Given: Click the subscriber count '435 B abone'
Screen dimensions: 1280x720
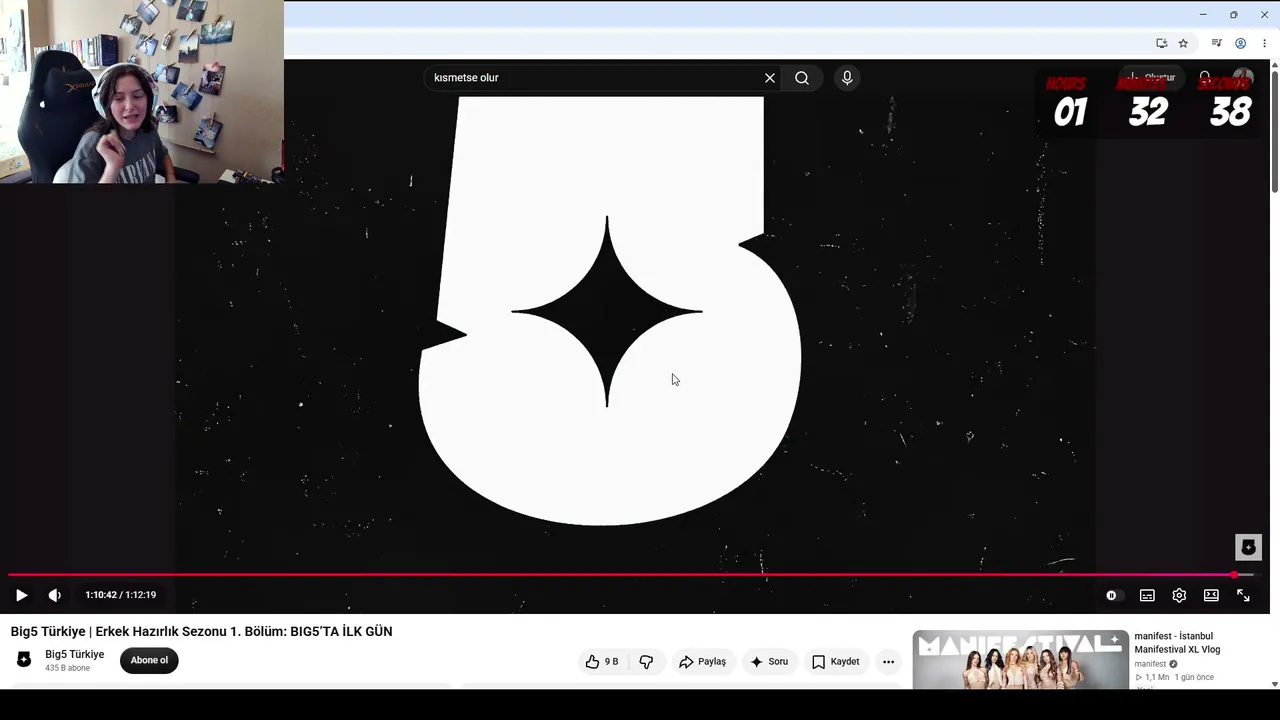Looking at the screenshot, I should 67,668.
